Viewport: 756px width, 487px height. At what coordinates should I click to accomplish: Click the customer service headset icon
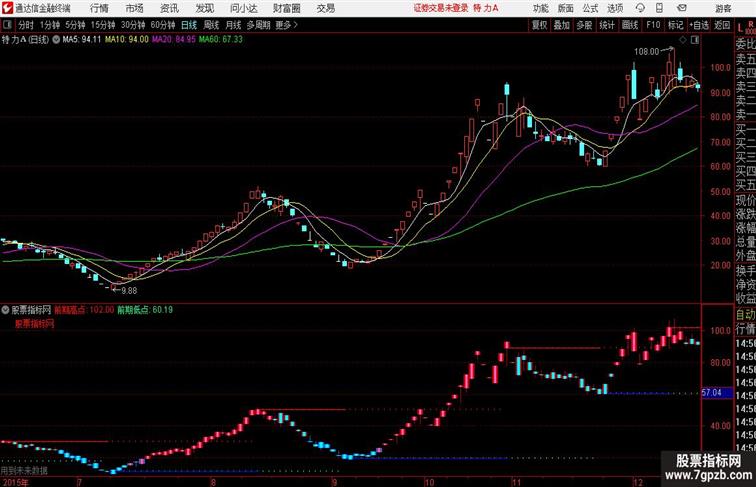(640, 8)
